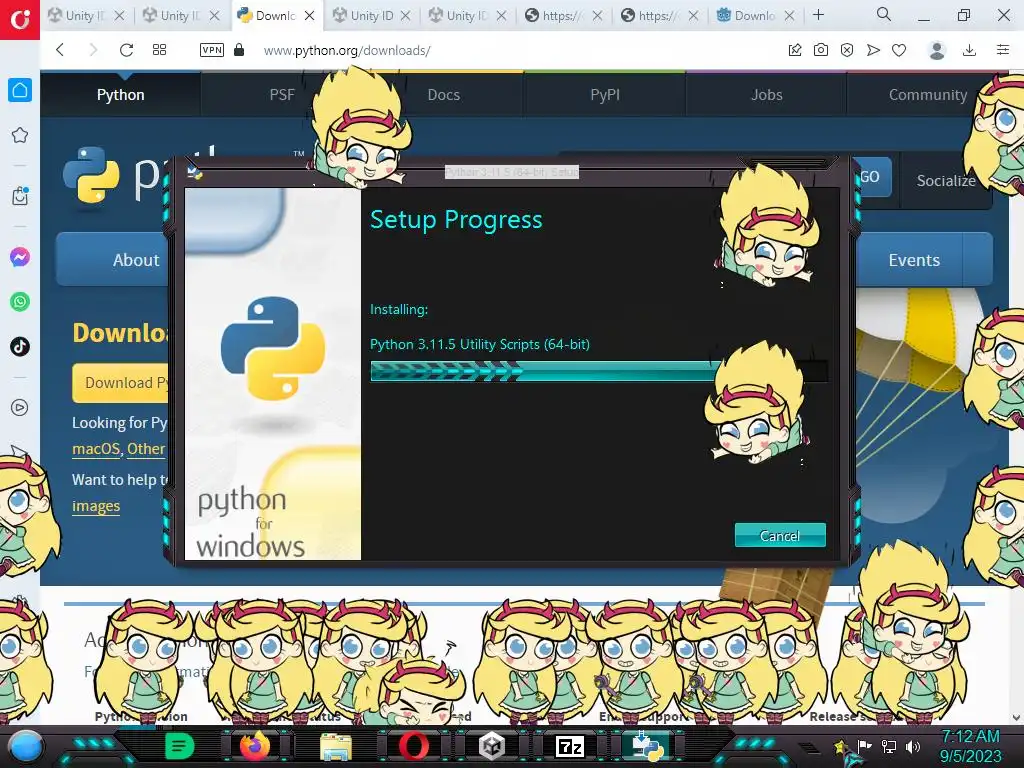Click the forward navigation arrow
This screenshot has width=1024, height=768.
pyautogui.click(x=93, y=50)
